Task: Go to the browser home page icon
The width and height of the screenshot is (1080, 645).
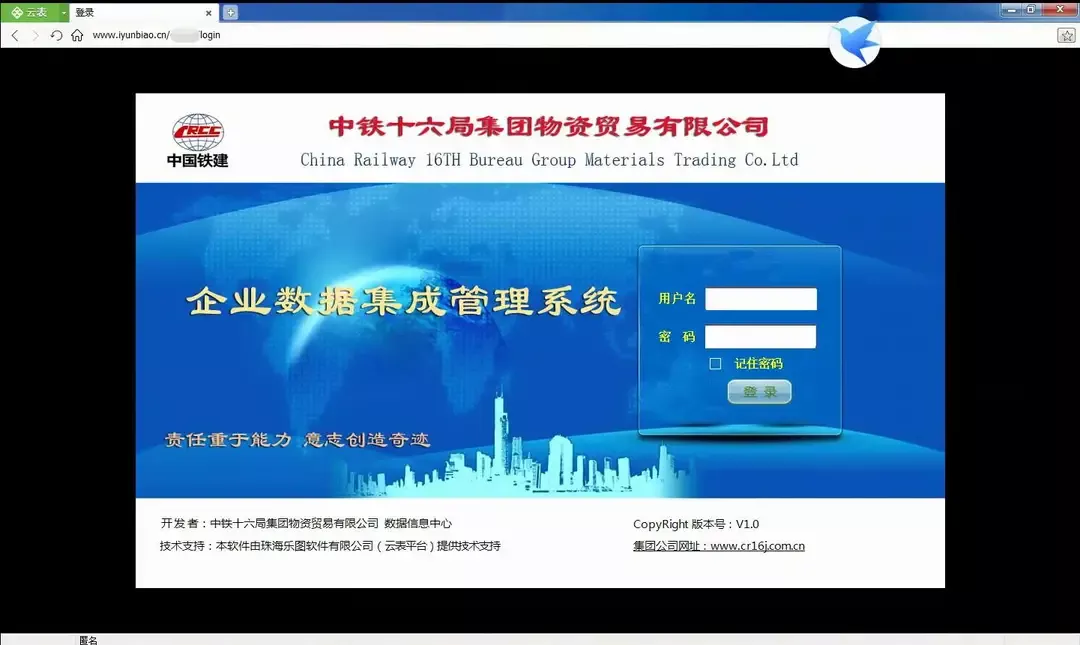Action: (x=77, y=35)
